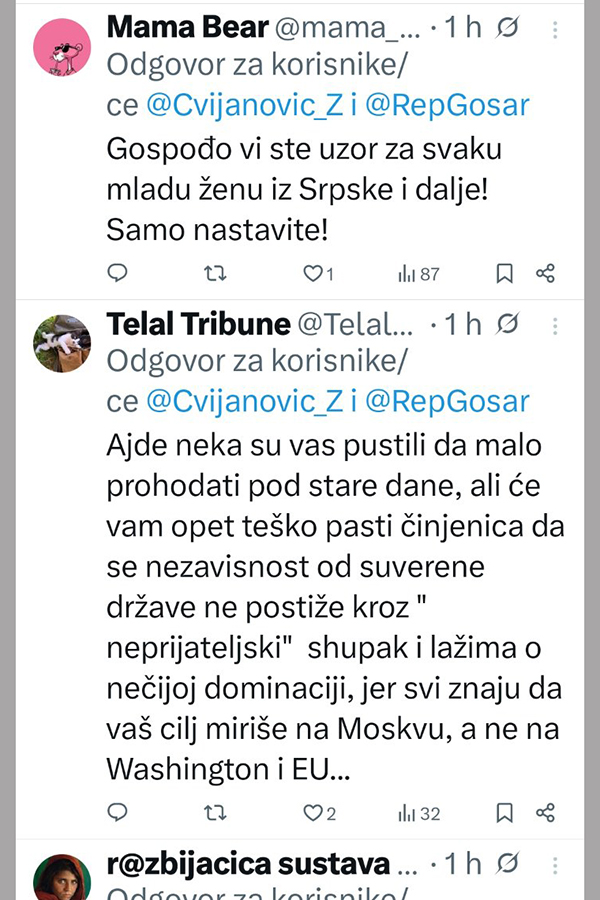Share Telal Tribune's tweet
The width and height of the screenshot is (600, 900).
click(x=545, y=812)
